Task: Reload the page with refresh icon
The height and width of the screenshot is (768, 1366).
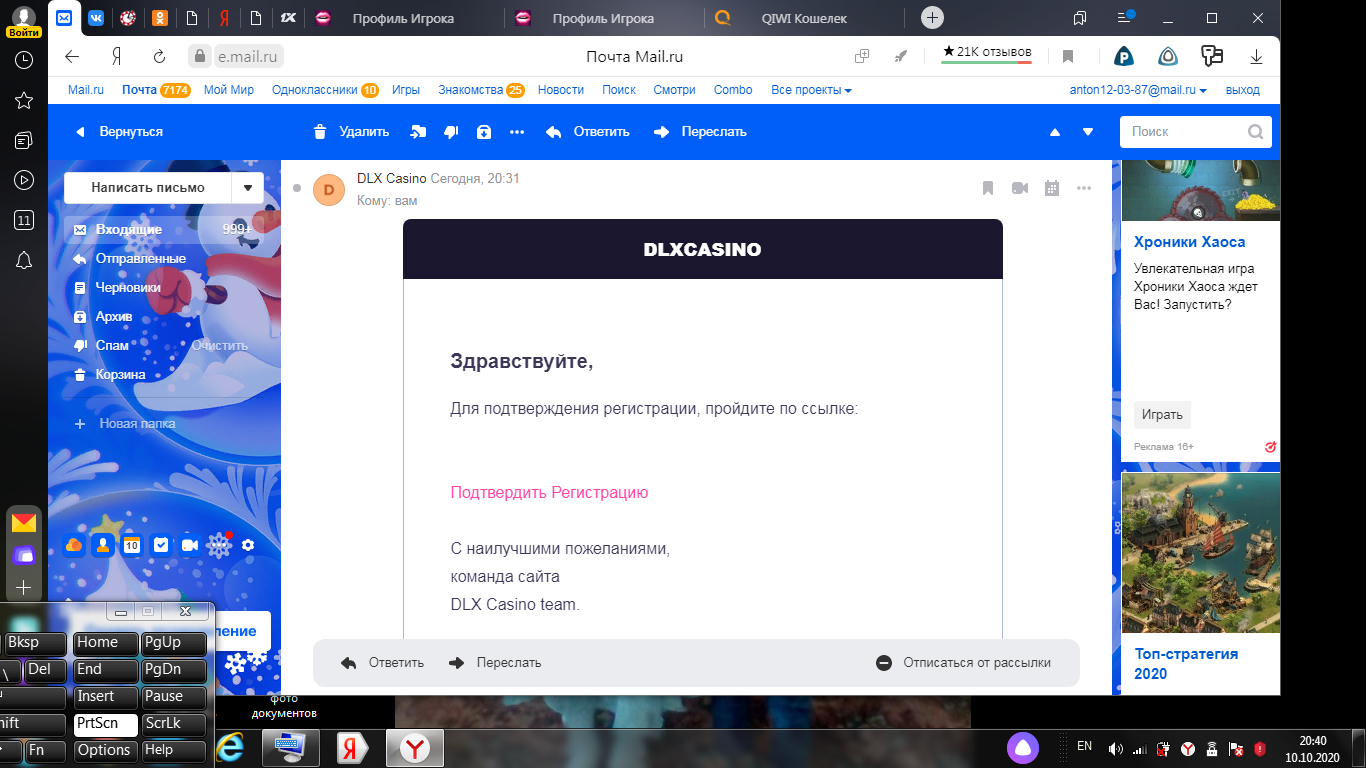Action: tap(159, 56)
